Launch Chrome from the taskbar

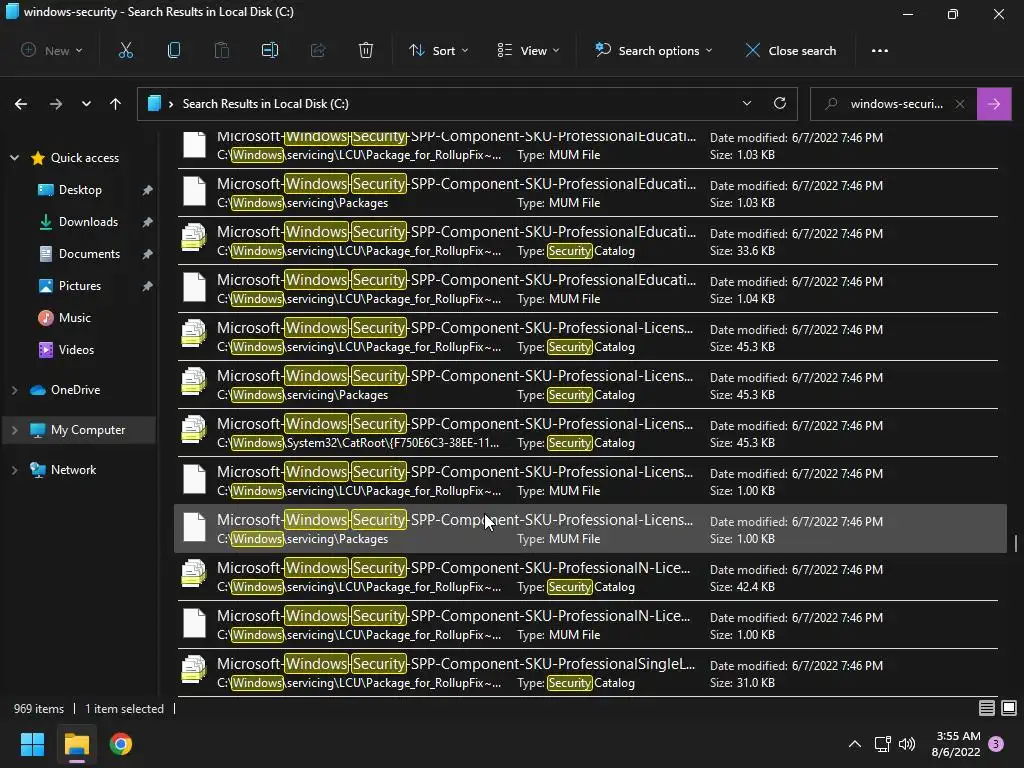pyautogui.click(x=121, y=744)
